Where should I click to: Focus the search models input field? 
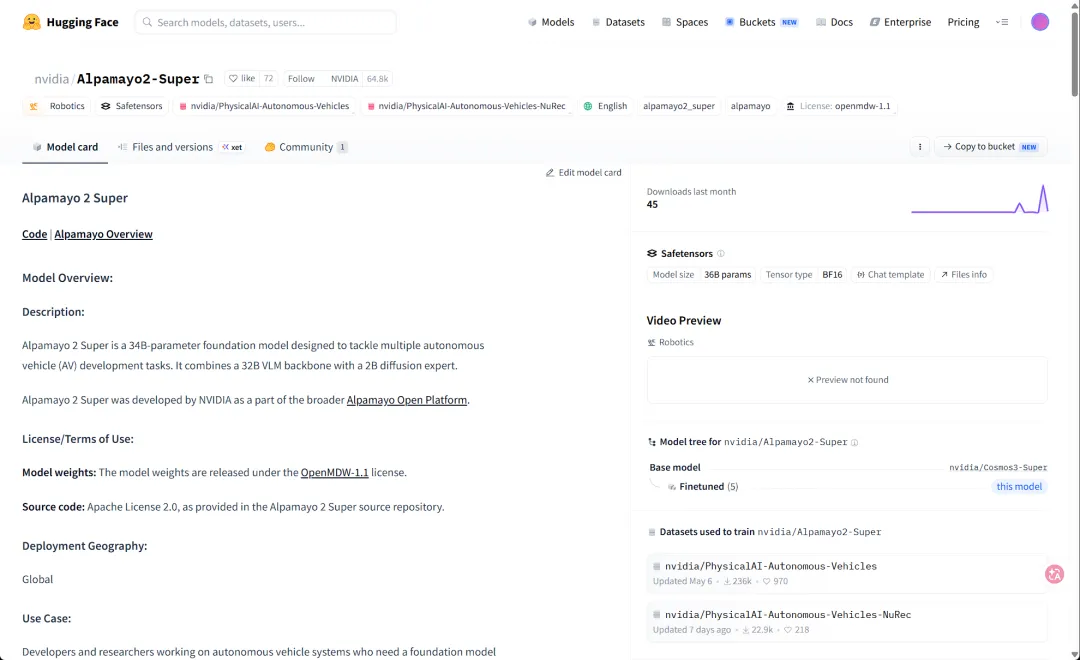coord(265,22)
